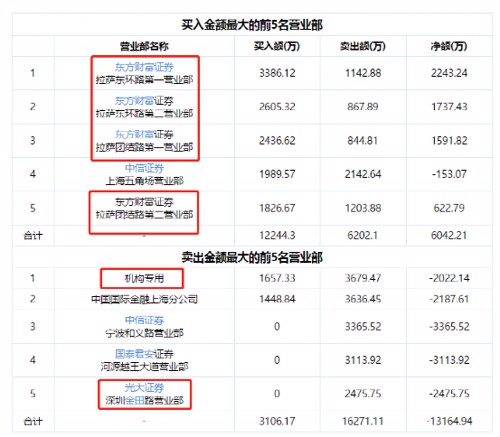Image resolution: width=500 pixels, height=437 pixels.
Task: Open the 东方财富证券 link in row 1
Action: click(x=144, y=67)
